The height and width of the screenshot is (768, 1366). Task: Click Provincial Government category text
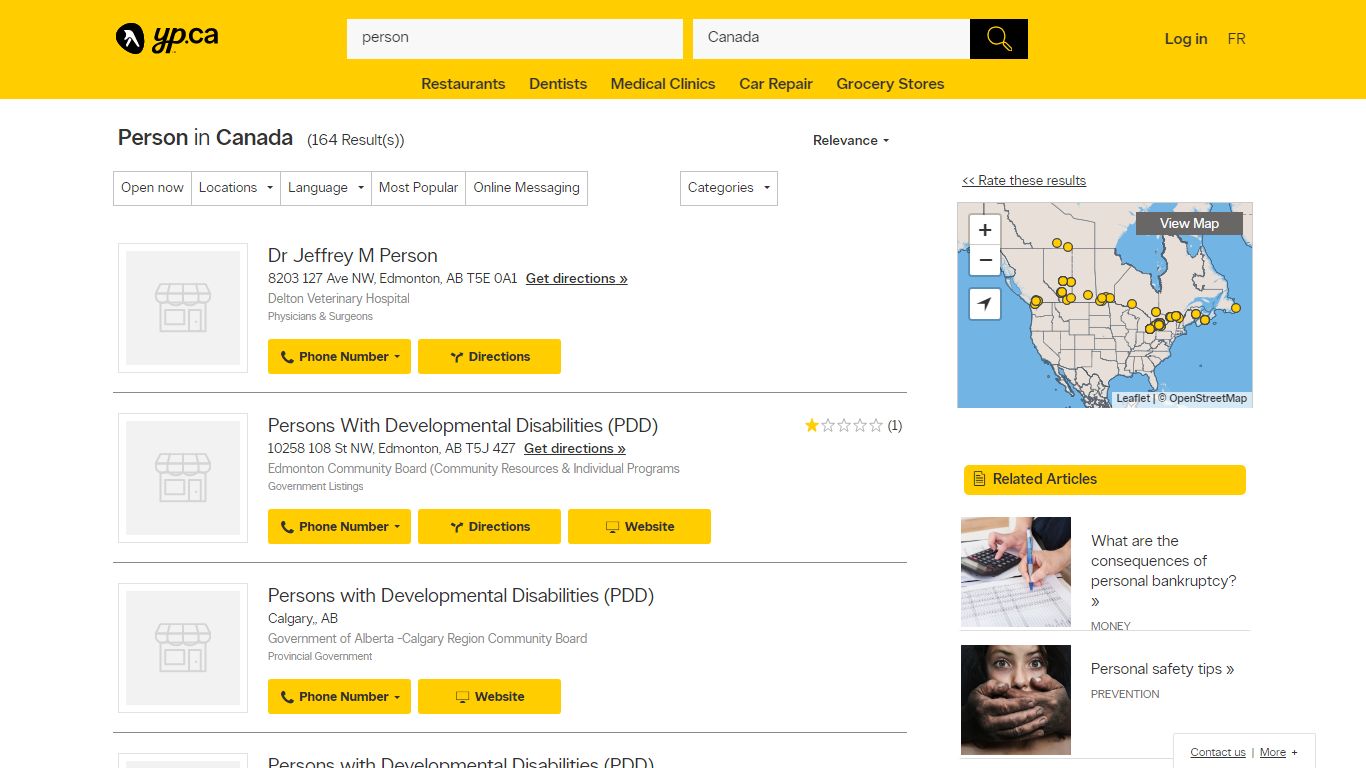(320, 657)
